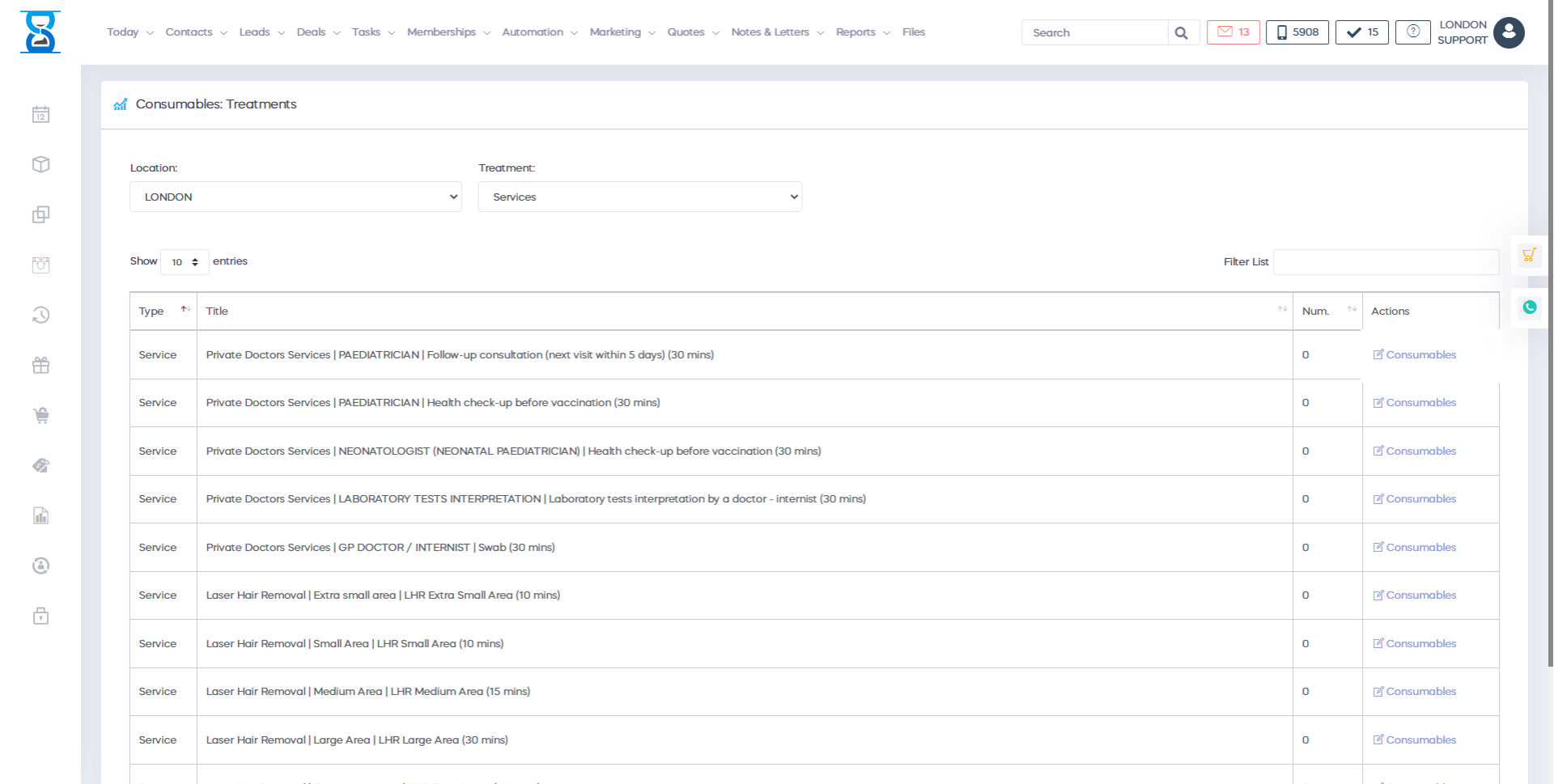Open the user profile avatar
This screenshot has height=784, width=1554.
click(x=1509, y=32)
